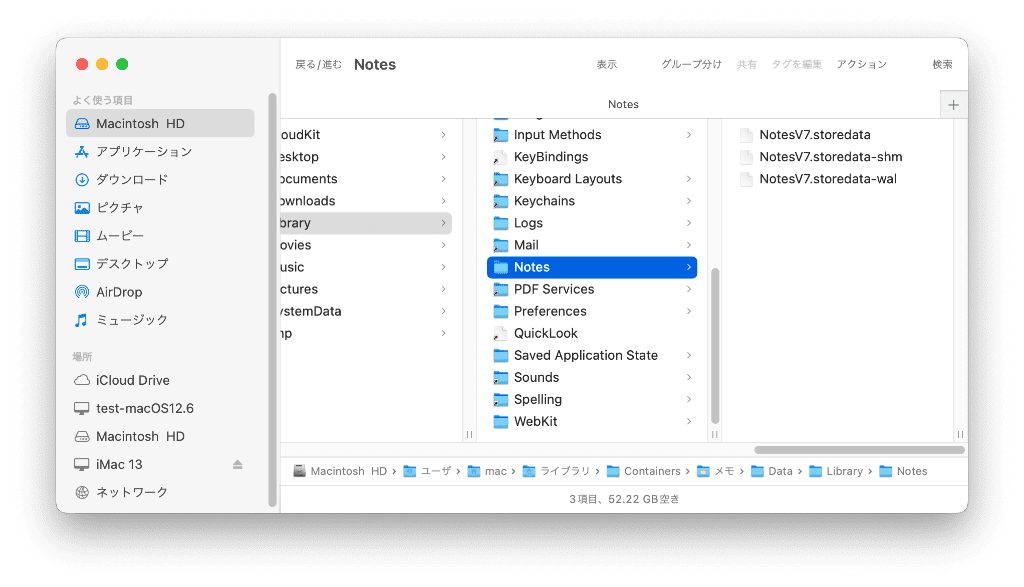Click the iCloud Drive cloud icon

coord(82,380)
